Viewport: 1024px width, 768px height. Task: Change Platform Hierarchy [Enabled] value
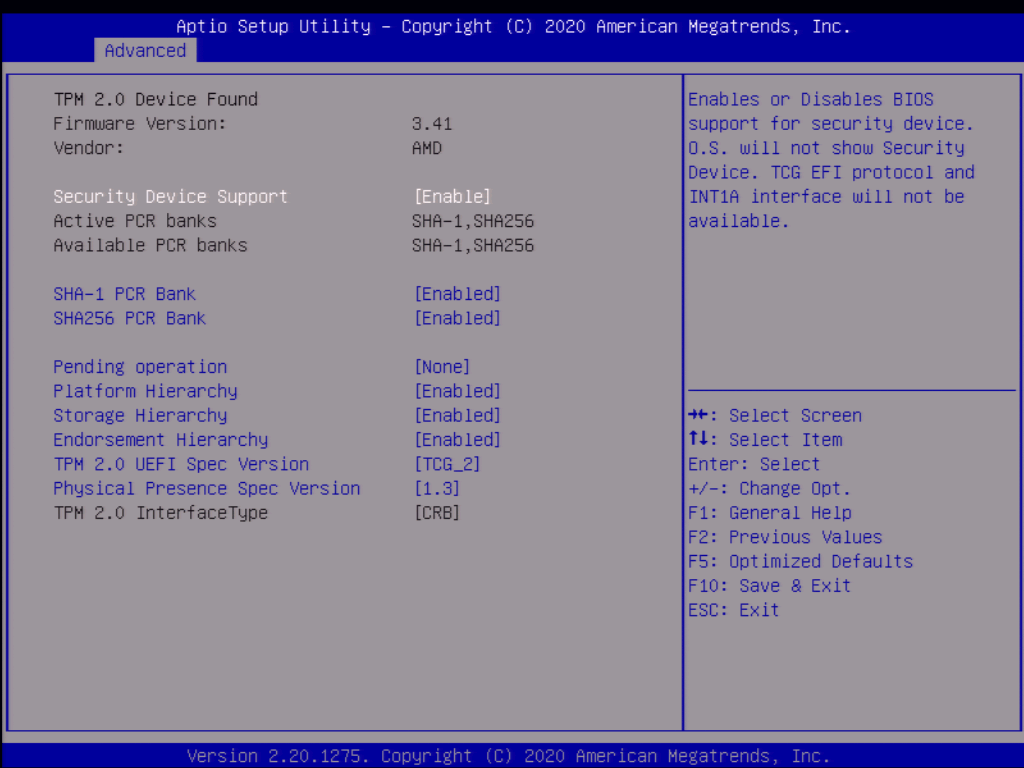pyautogui.click(x=457, y=391)
